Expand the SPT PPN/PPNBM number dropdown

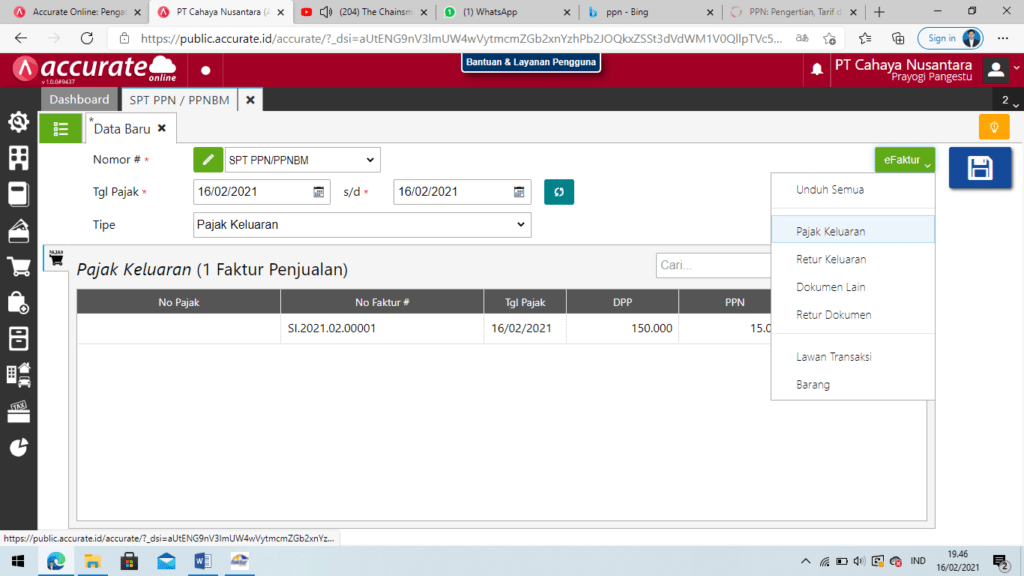click(x=371, y=160)
